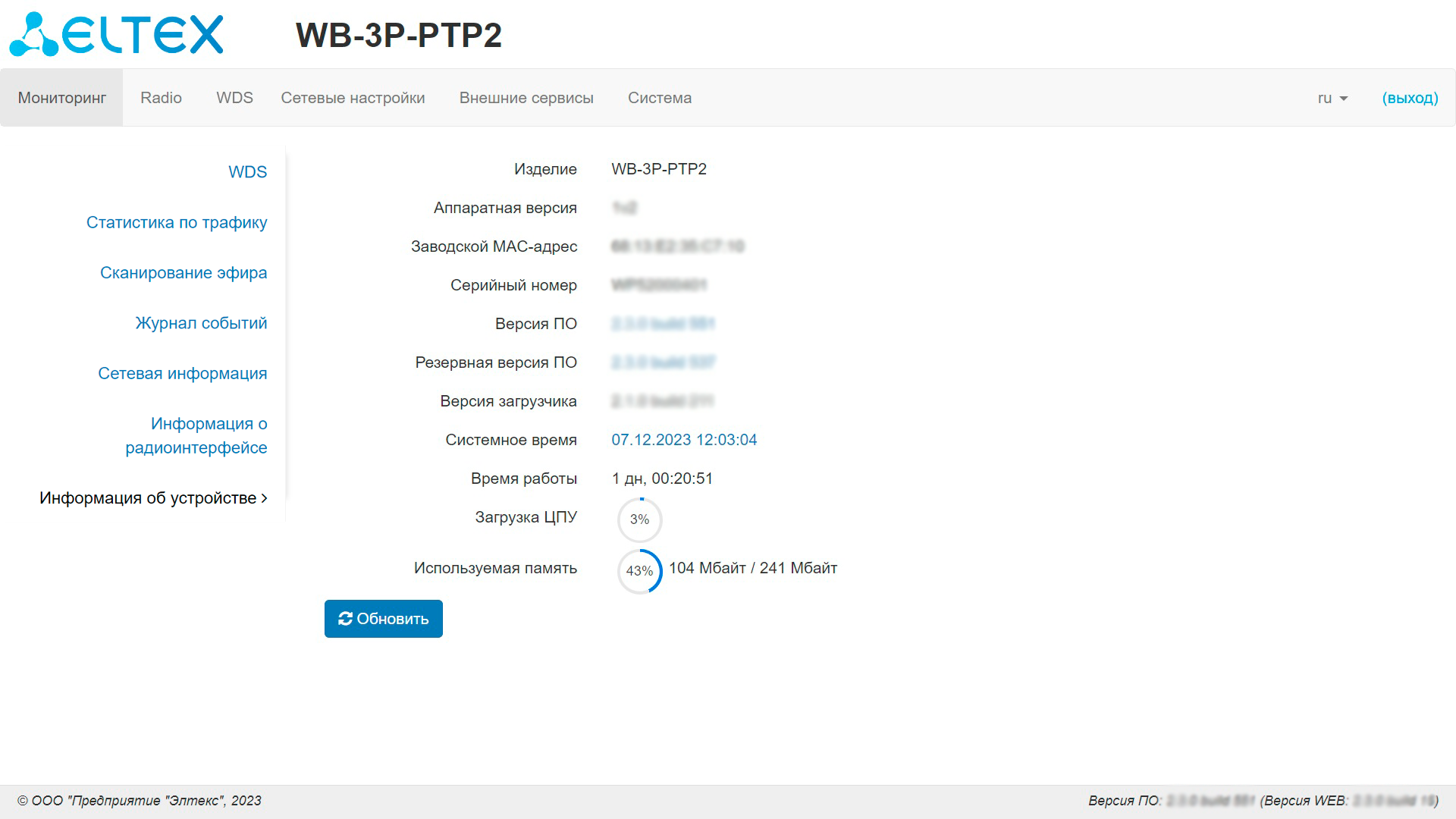The width and height of the screenshot is (1456, 819).
Task: Click the Eltex logo
Action: click(x=116, y=35)
